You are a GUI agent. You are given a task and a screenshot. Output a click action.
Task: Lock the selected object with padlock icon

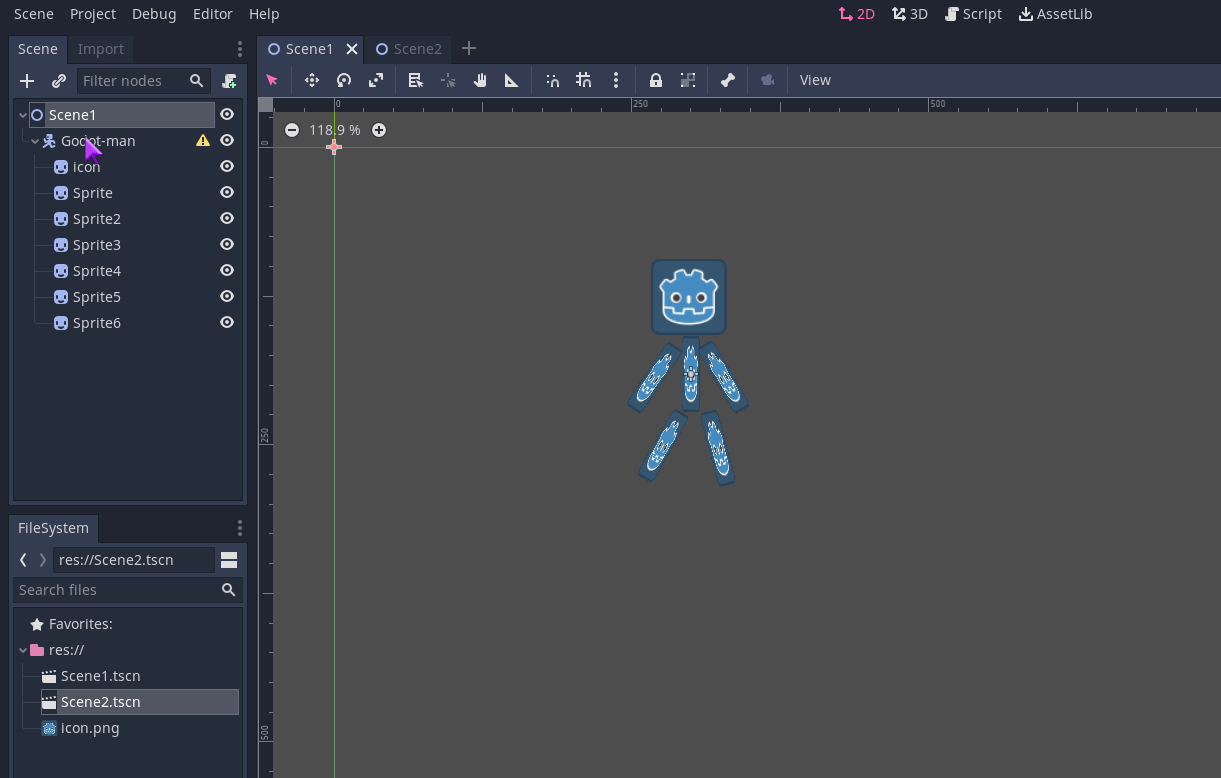coord(656,80)
